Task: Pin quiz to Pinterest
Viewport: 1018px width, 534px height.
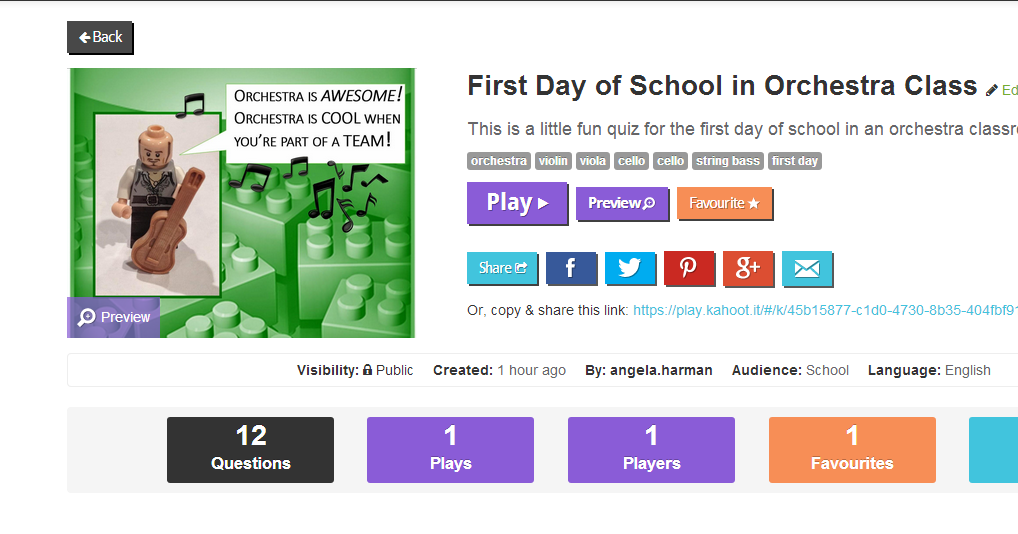Action: pos(689,268)
